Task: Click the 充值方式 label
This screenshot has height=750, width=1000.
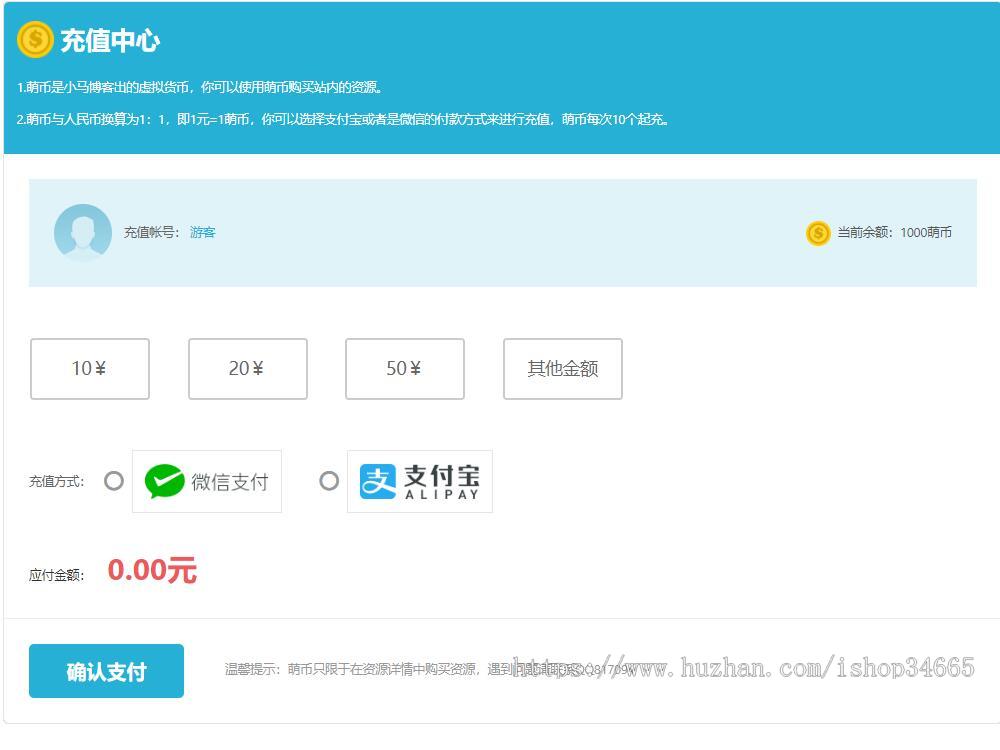Action: (56, 482)
